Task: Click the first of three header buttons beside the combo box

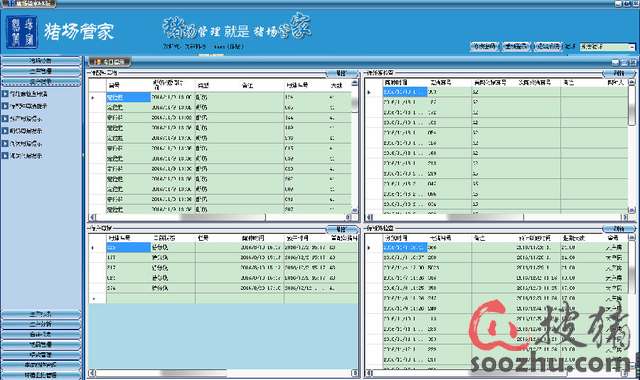Action: click(485, 47)
